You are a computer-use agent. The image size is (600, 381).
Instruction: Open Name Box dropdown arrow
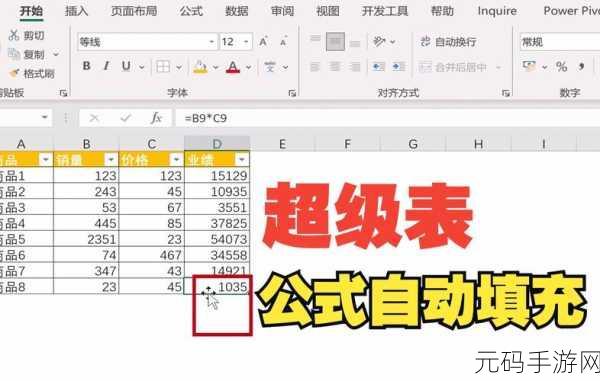45,117
